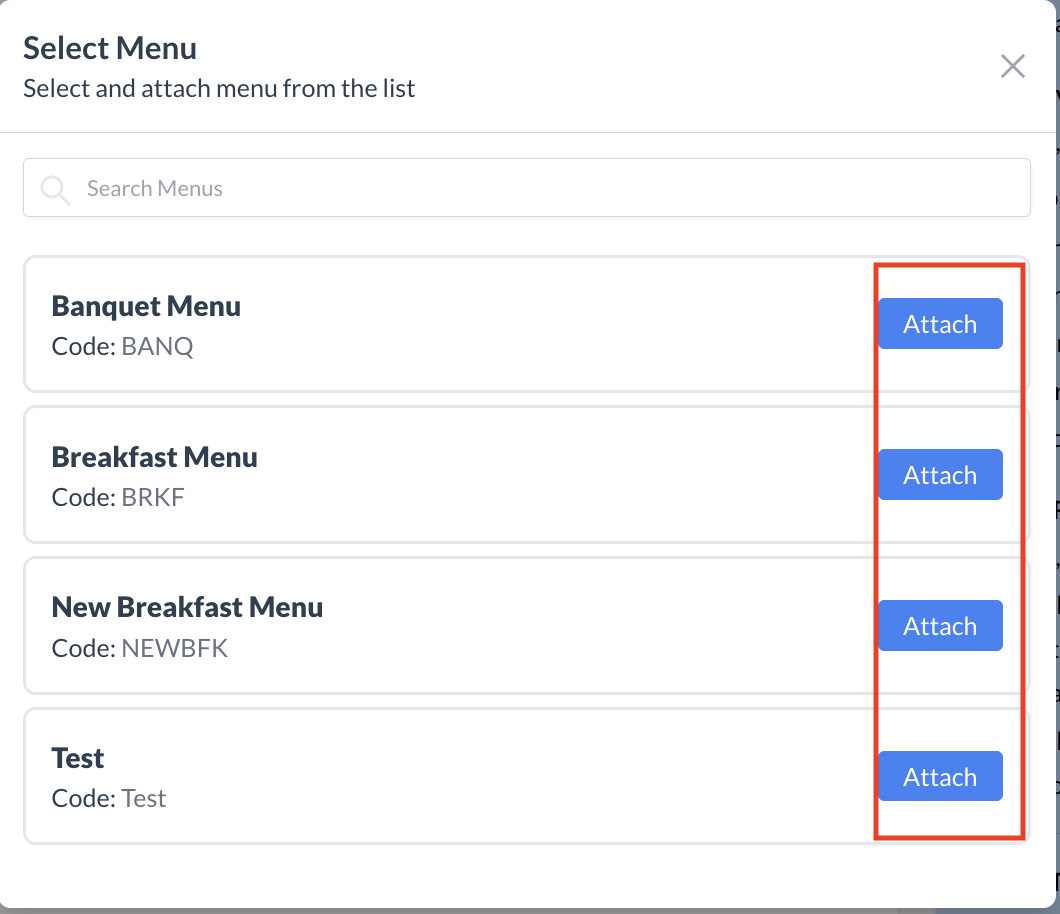Viewport: 1060px width, 914px height.
Task: Click the "Select and attach menu" subtitle
Action: pyautogui.click(x=219, y=88)
